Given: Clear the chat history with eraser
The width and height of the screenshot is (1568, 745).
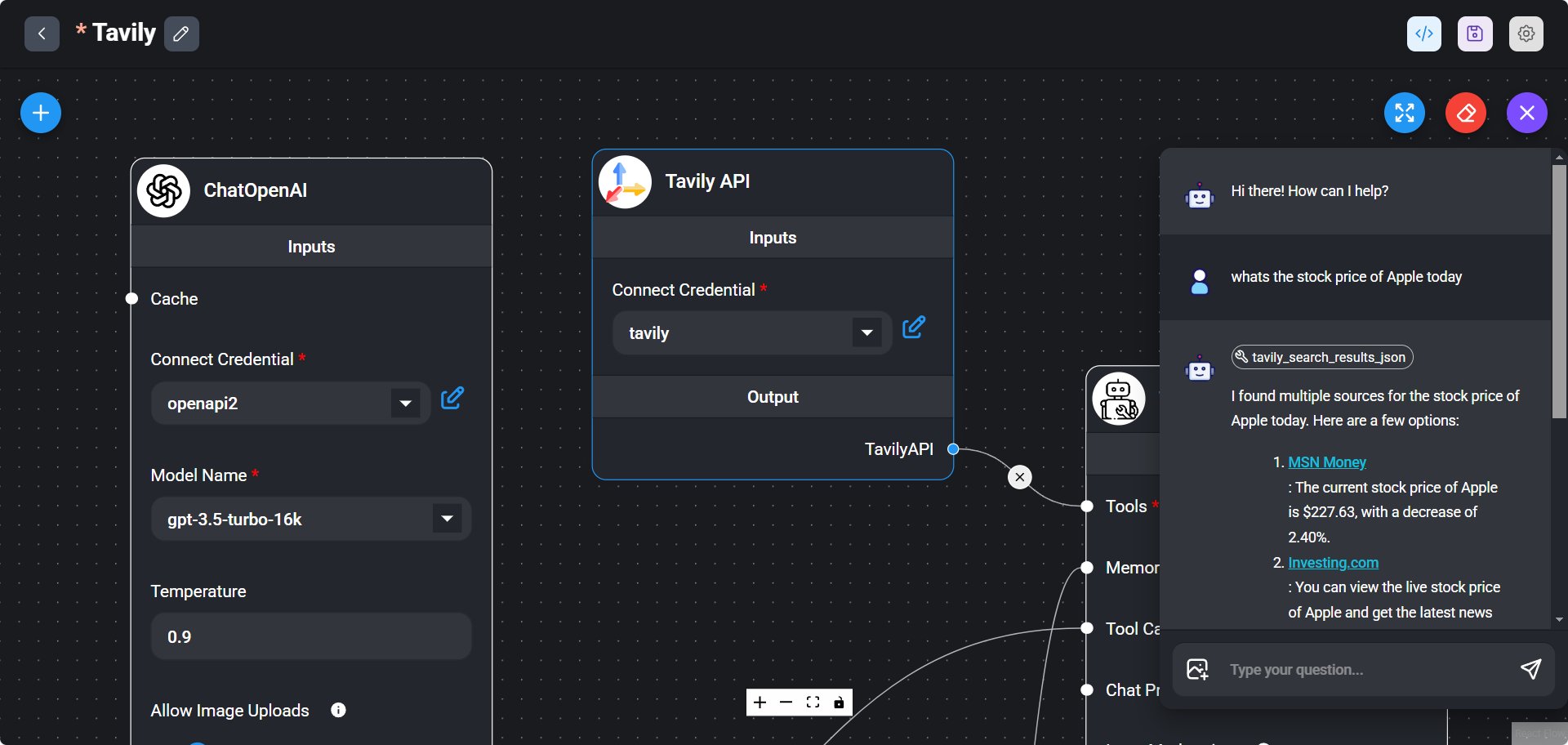Looking at the screenshot, I should point(1466,113).
